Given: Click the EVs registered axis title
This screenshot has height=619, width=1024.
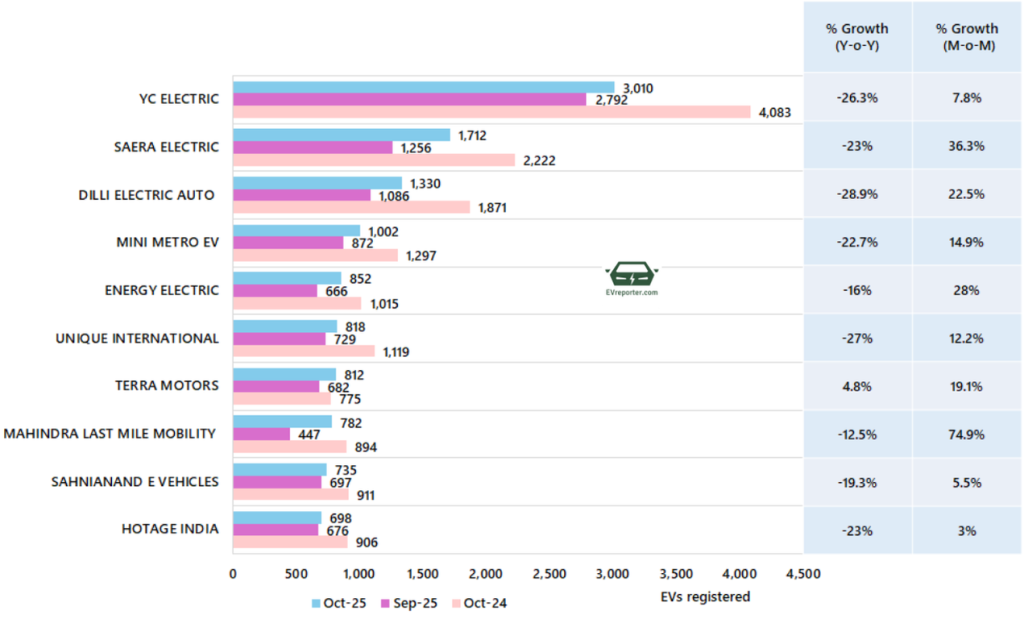Looking at the screenshot, I should pos(705,597).
